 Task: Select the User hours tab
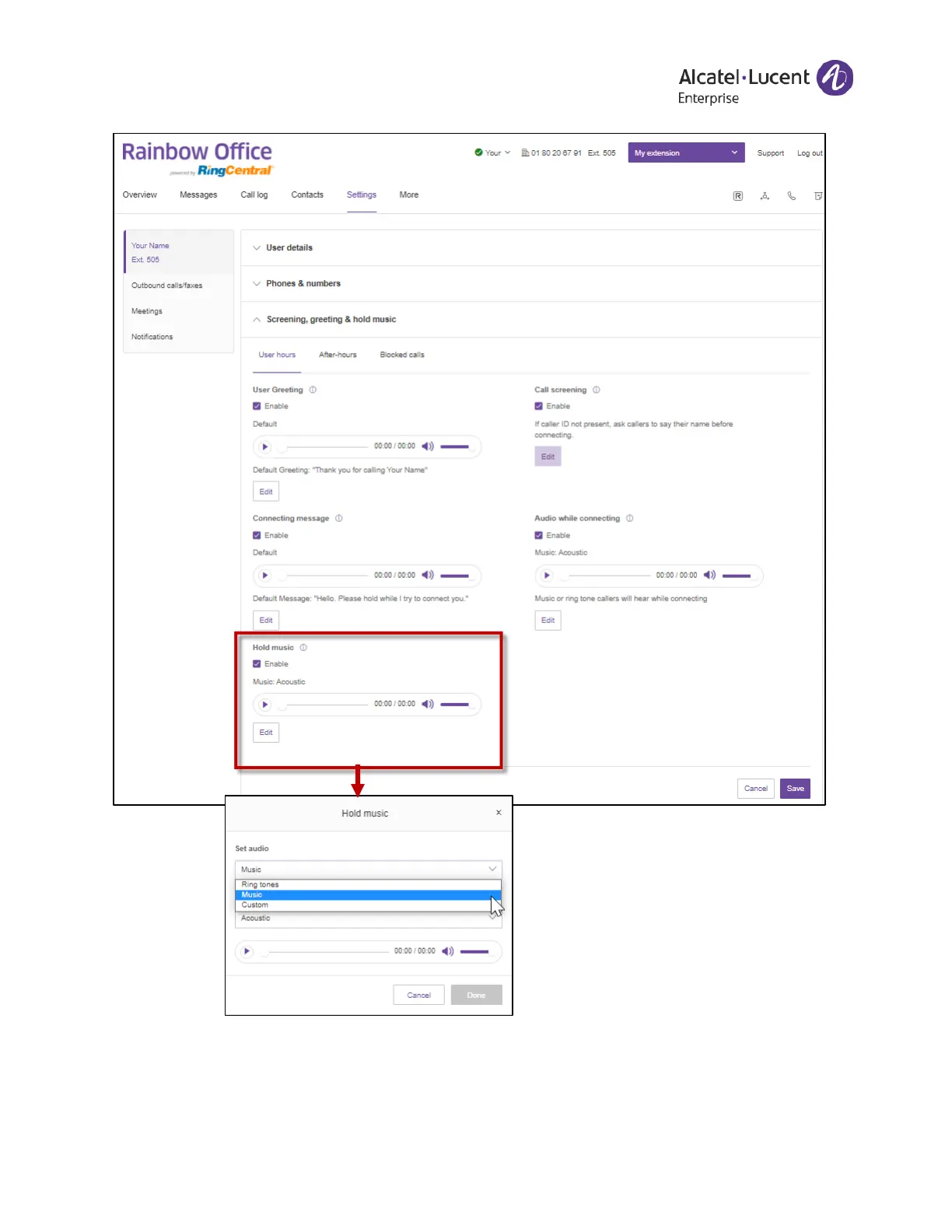tap(277, 355)
